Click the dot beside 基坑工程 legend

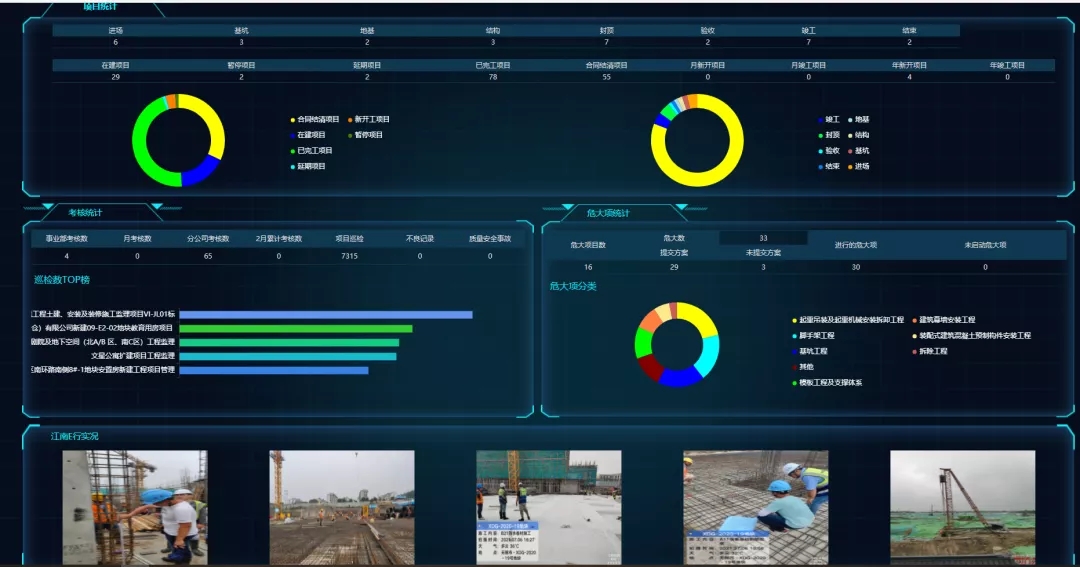click(794, 352)
